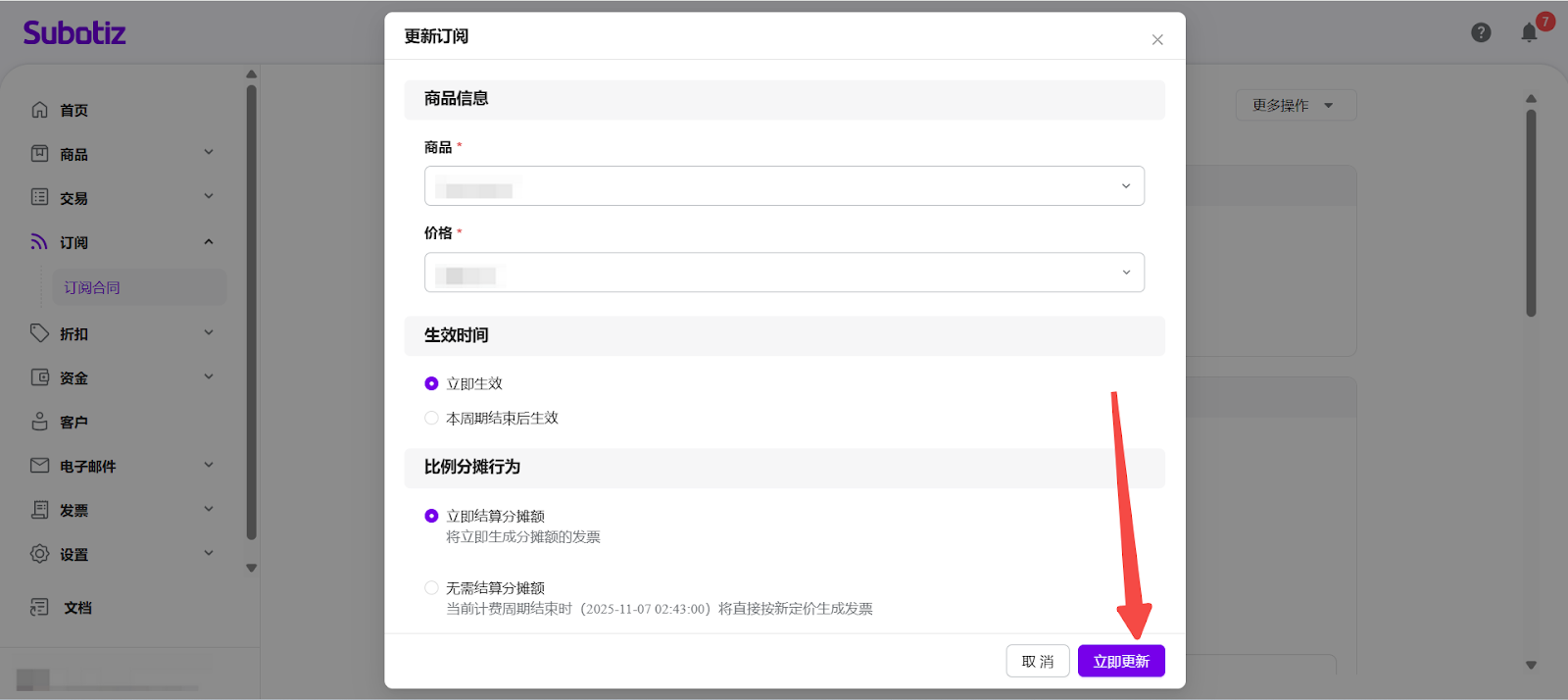The image size is (1568, 700).
Task: Click the 立即更新 button
Action: tap(1121, 662)
